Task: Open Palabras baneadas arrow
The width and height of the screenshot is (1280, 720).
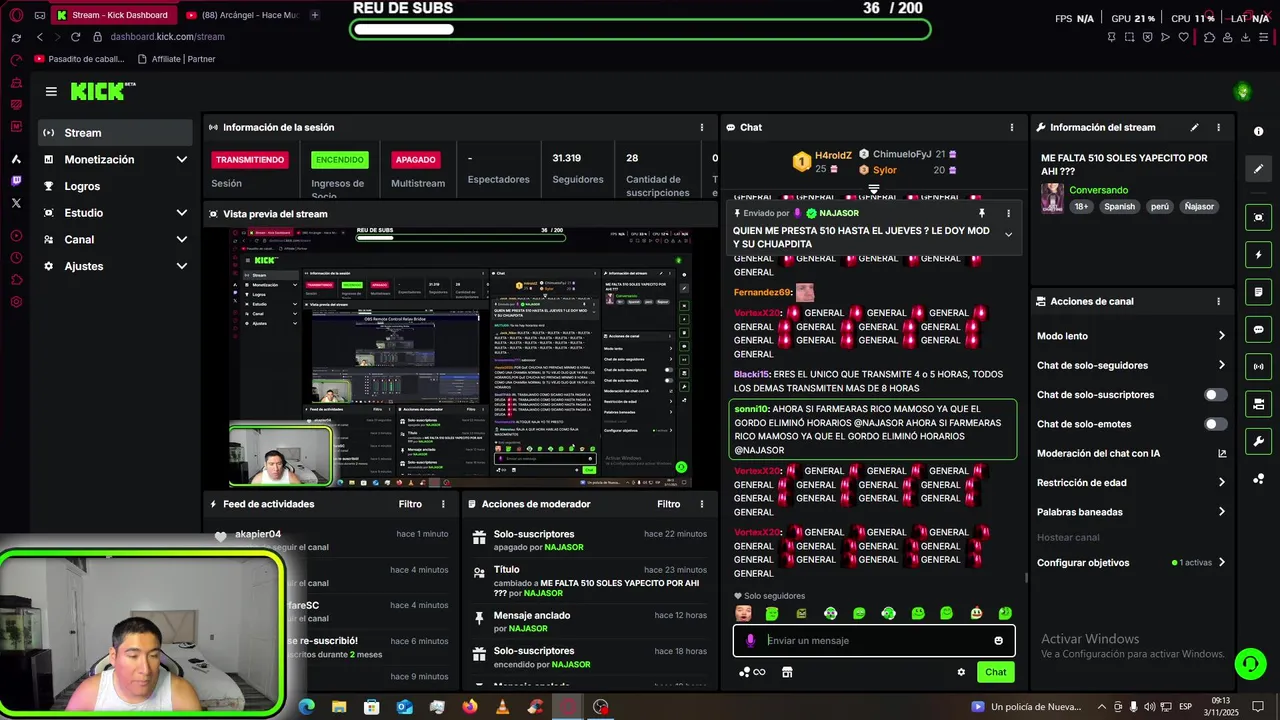Action: [1221, 512]
